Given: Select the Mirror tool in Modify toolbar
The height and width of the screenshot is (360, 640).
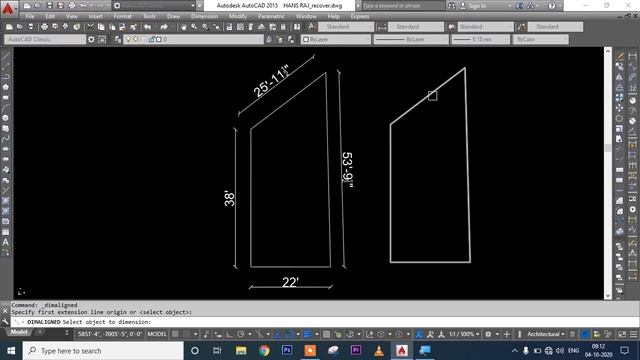Looking at the screenshot, I should coord(620,77).
